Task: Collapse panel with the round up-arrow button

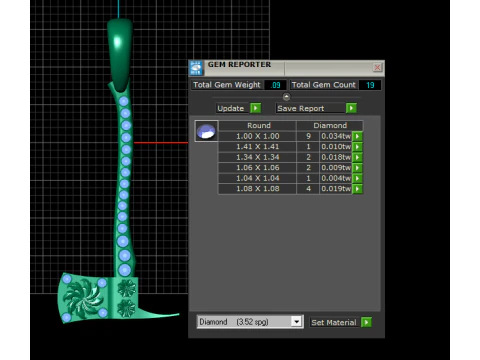Action: click(x=286, y=97)
